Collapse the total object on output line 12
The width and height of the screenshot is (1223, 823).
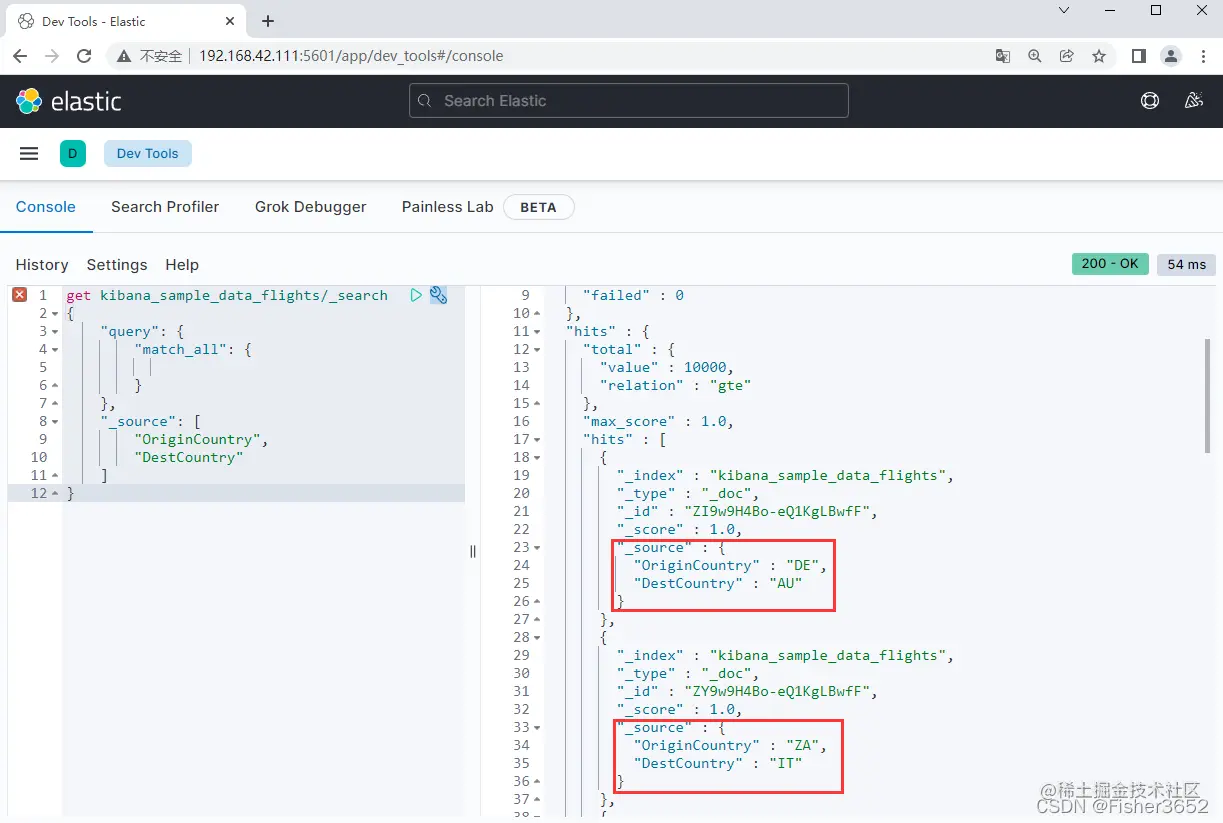click(x=537, y=350)
